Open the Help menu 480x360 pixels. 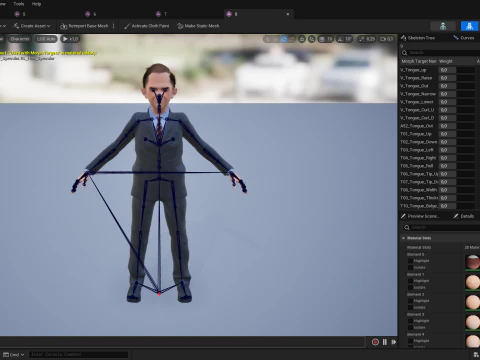[36, 4]
